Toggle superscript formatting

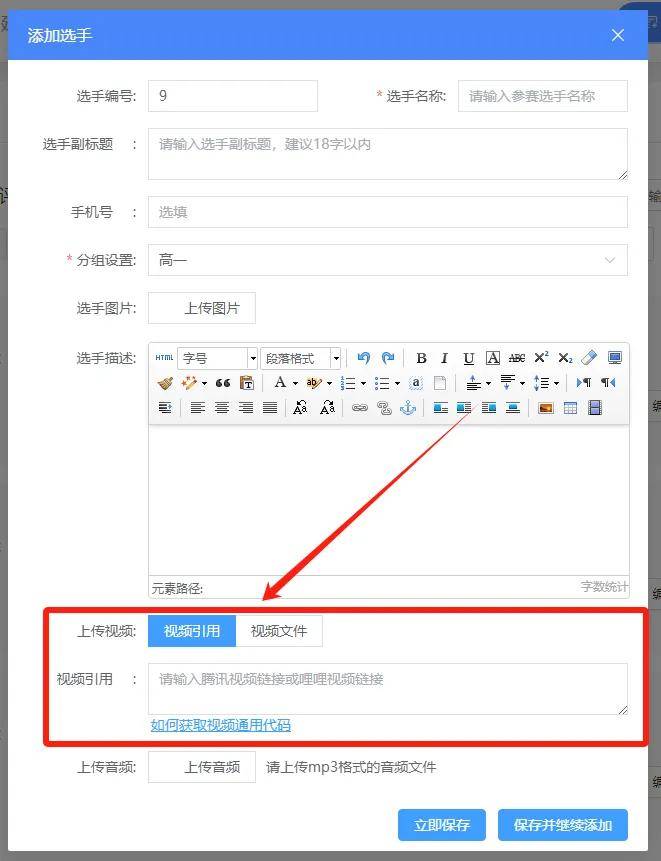[x=541, y=358]
